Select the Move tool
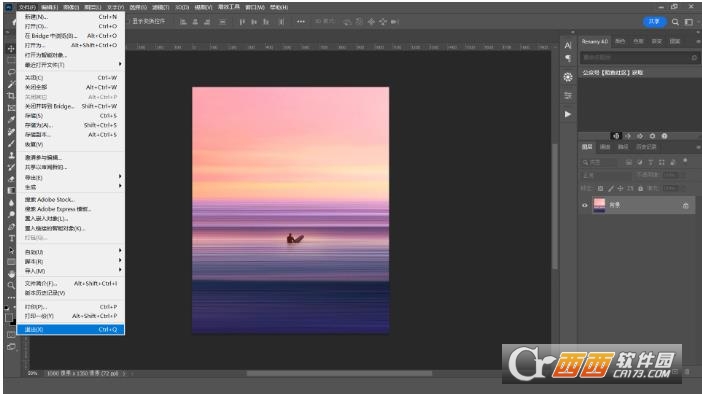Image resolution: width=702 pixels, height=394 pixels. (11, 48)
